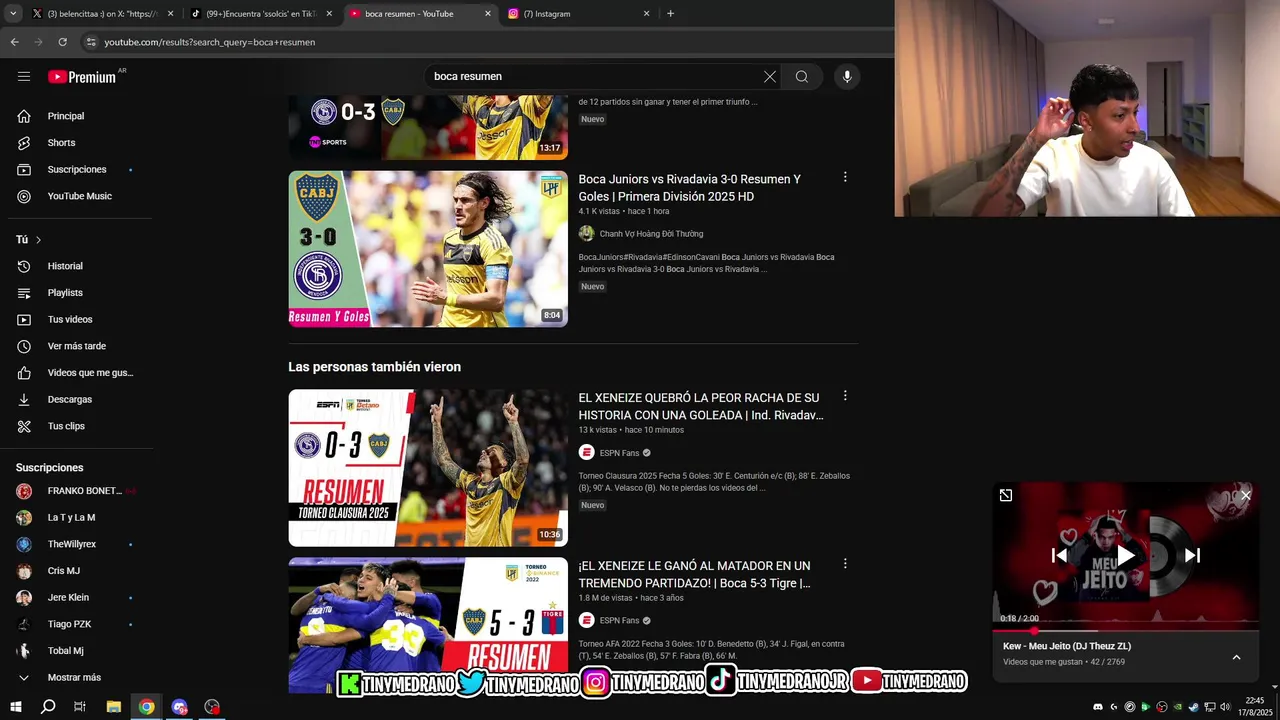The width and height of the screenshot is (1280, 720).
Task: Expand miniplayer playlist panel chevron
Action: (x=1236, y=657)
